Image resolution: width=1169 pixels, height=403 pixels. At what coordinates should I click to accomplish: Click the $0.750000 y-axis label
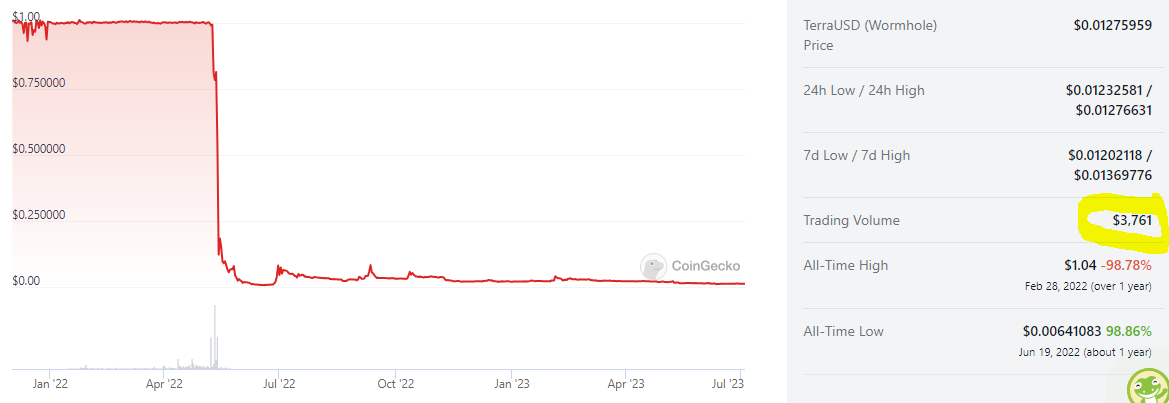pyautogui.click(x=39, y=83)
